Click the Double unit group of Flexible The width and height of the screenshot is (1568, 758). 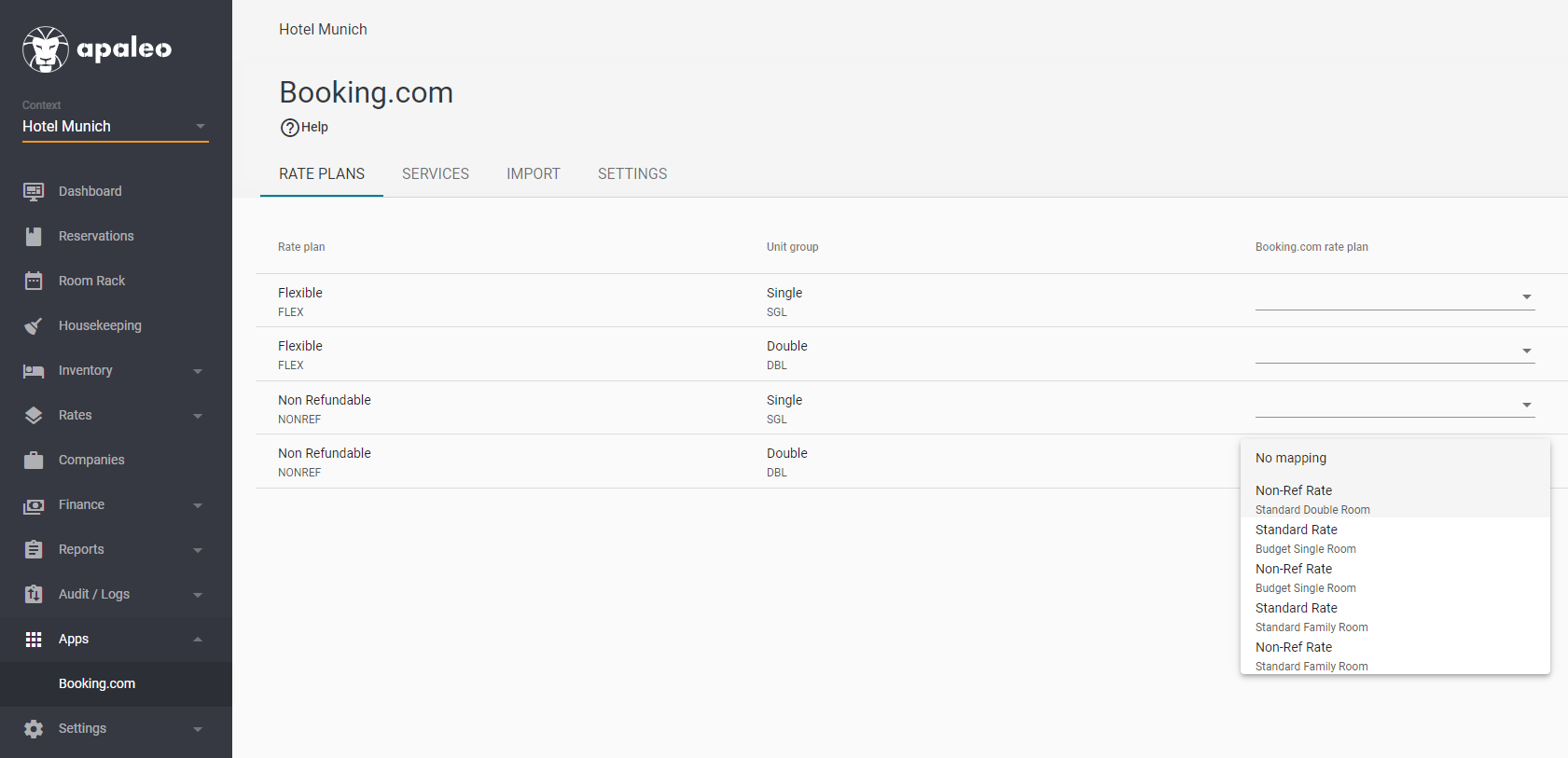(787, 346)
